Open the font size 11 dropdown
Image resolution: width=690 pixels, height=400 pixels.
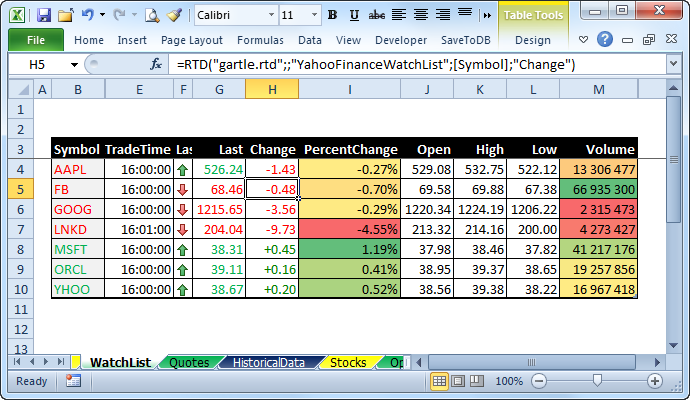314,16
